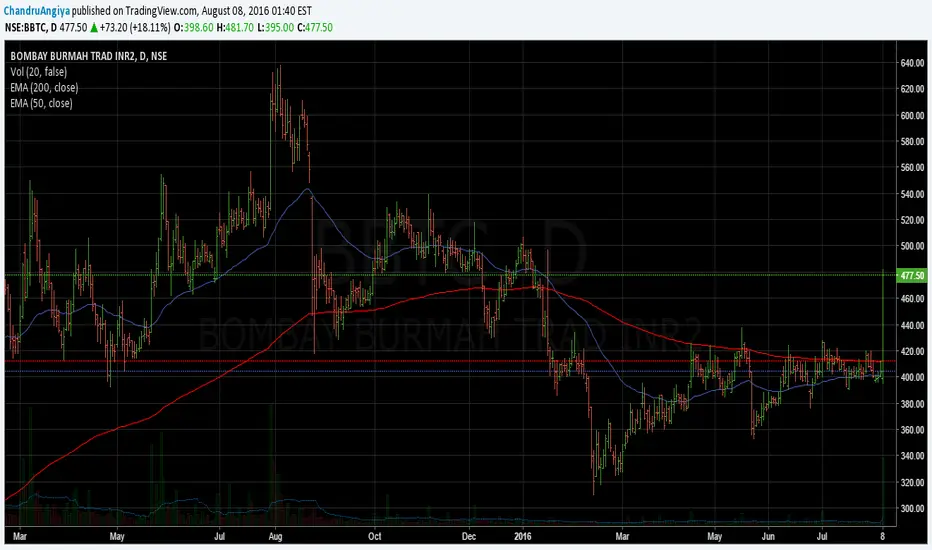Open the ChandruAngiya author link

(37, 11)
